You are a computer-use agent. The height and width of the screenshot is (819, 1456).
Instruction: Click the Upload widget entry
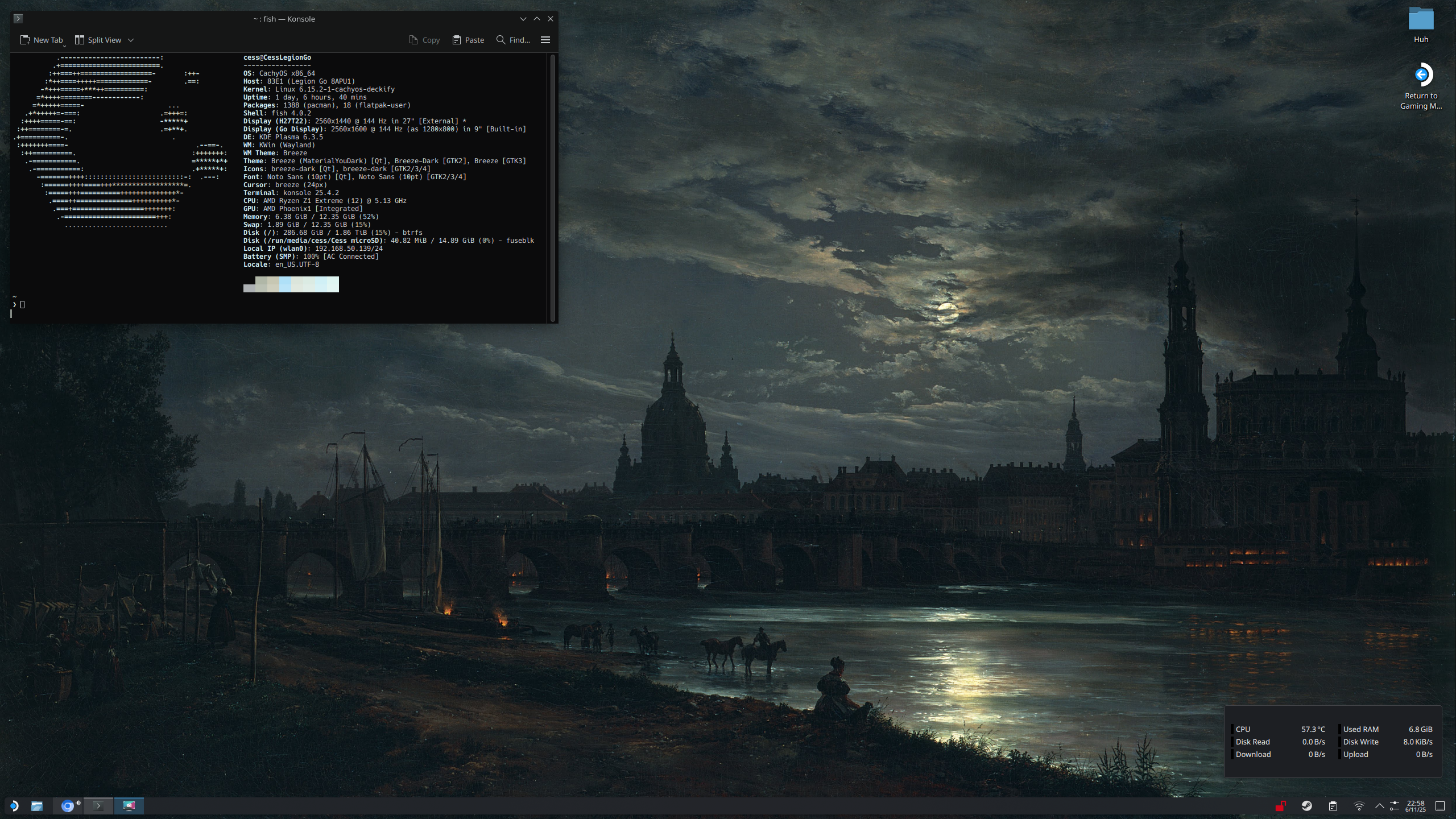1386,754
